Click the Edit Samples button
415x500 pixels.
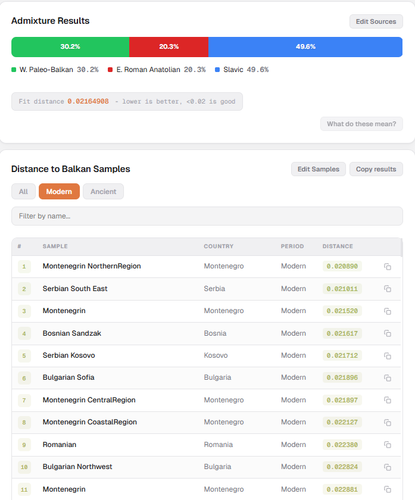(318, 169)
